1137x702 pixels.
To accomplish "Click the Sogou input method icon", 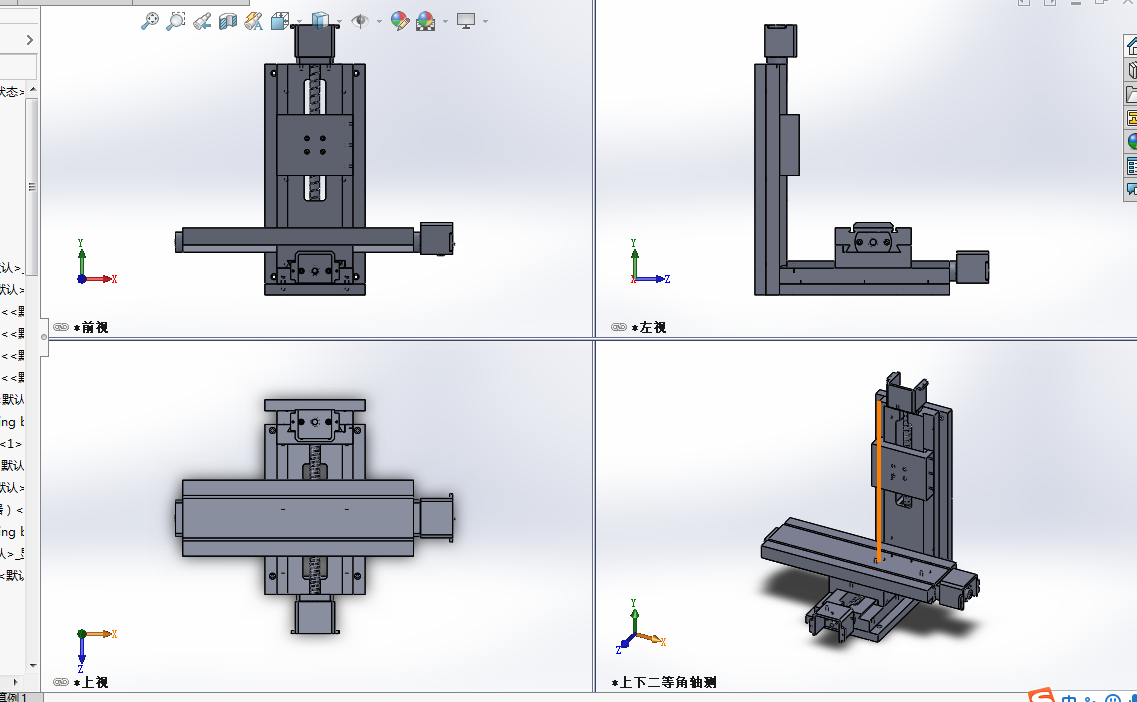I will (1042, 695).
